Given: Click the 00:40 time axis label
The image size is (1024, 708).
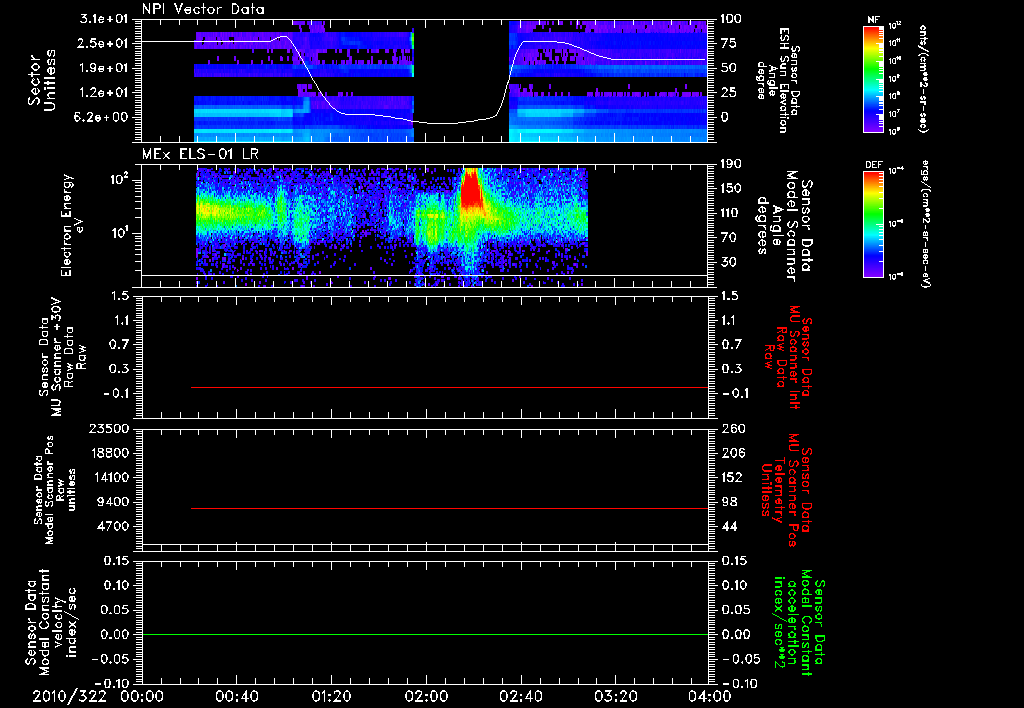Looking at the screenshot, I should [236, 696].
